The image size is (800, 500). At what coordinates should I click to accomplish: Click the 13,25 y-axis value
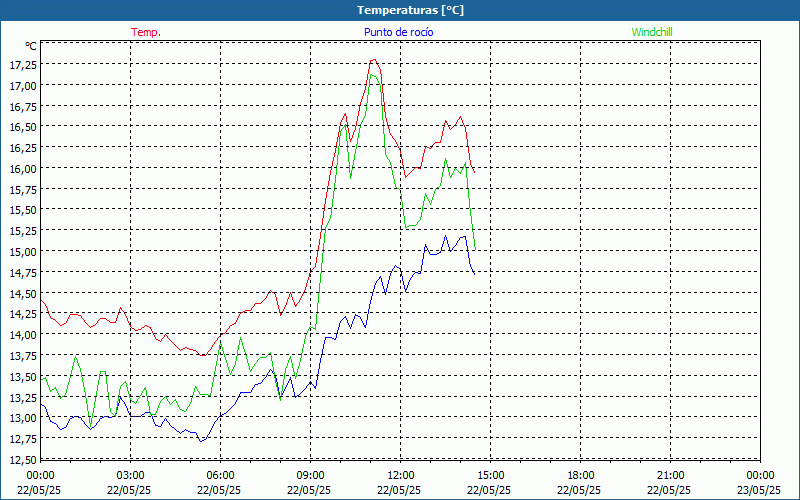pyautogui.click(x=23, y=397)
